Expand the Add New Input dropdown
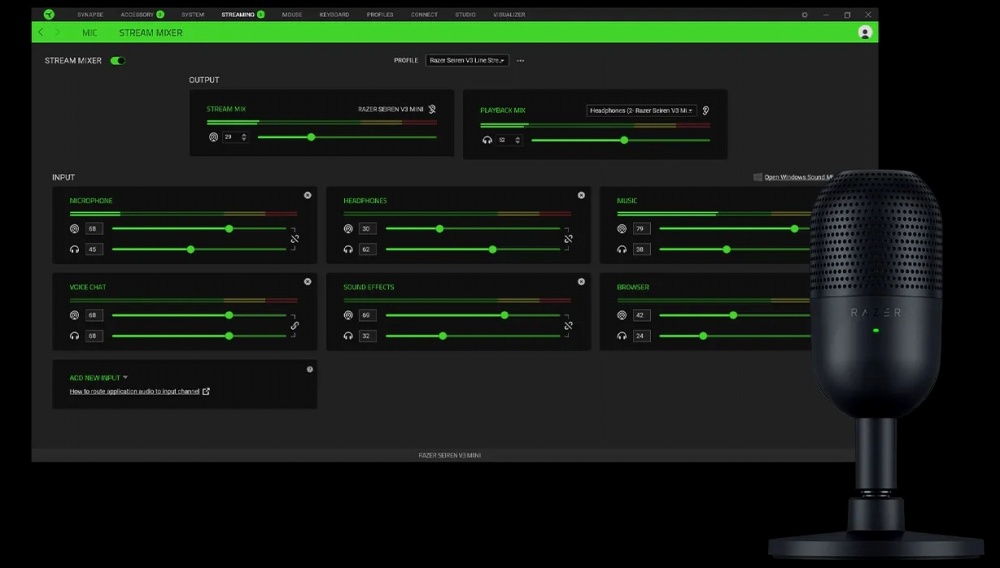The image size is (1000, 568). point(98,377)
